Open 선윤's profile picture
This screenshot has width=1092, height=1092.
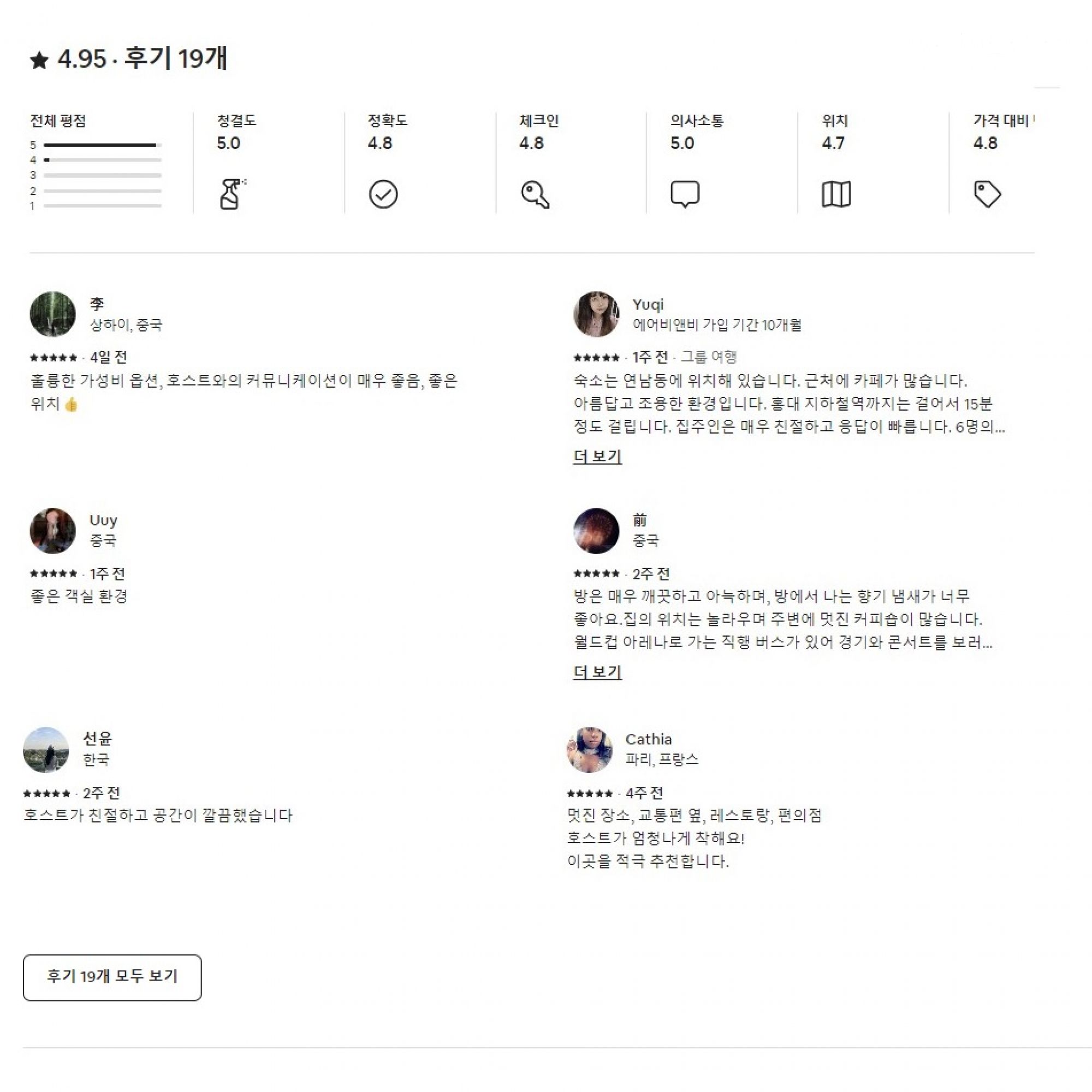[x=46, y=750]
